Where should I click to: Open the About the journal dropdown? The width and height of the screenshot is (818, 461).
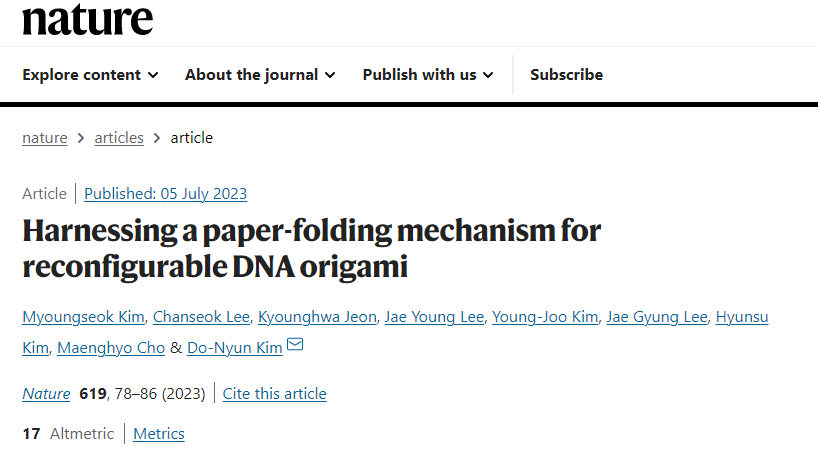260,74
